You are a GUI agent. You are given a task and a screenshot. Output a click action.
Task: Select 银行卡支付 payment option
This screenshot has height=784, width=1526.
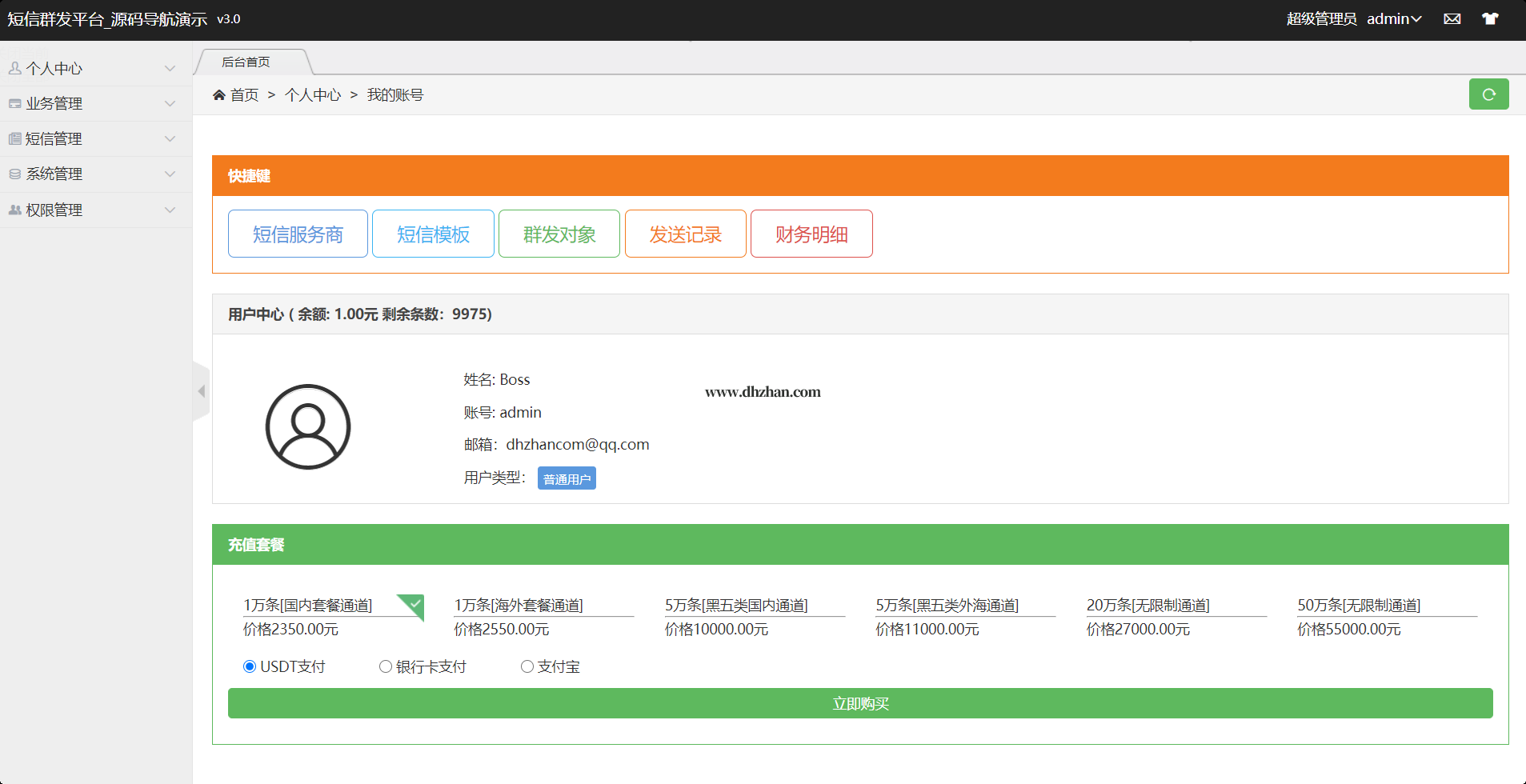[386, 666]
